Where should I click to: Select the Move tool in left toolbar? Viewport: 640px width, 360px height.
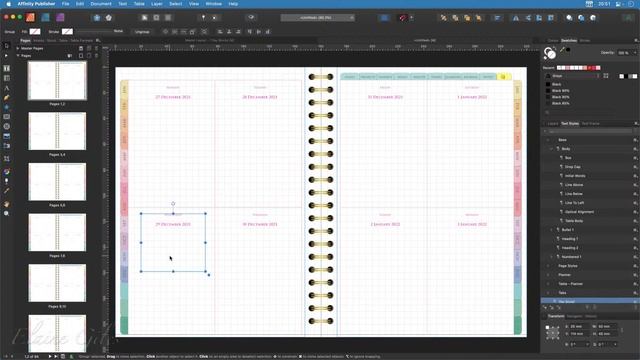pyautogui.click(x=6, y=45)
